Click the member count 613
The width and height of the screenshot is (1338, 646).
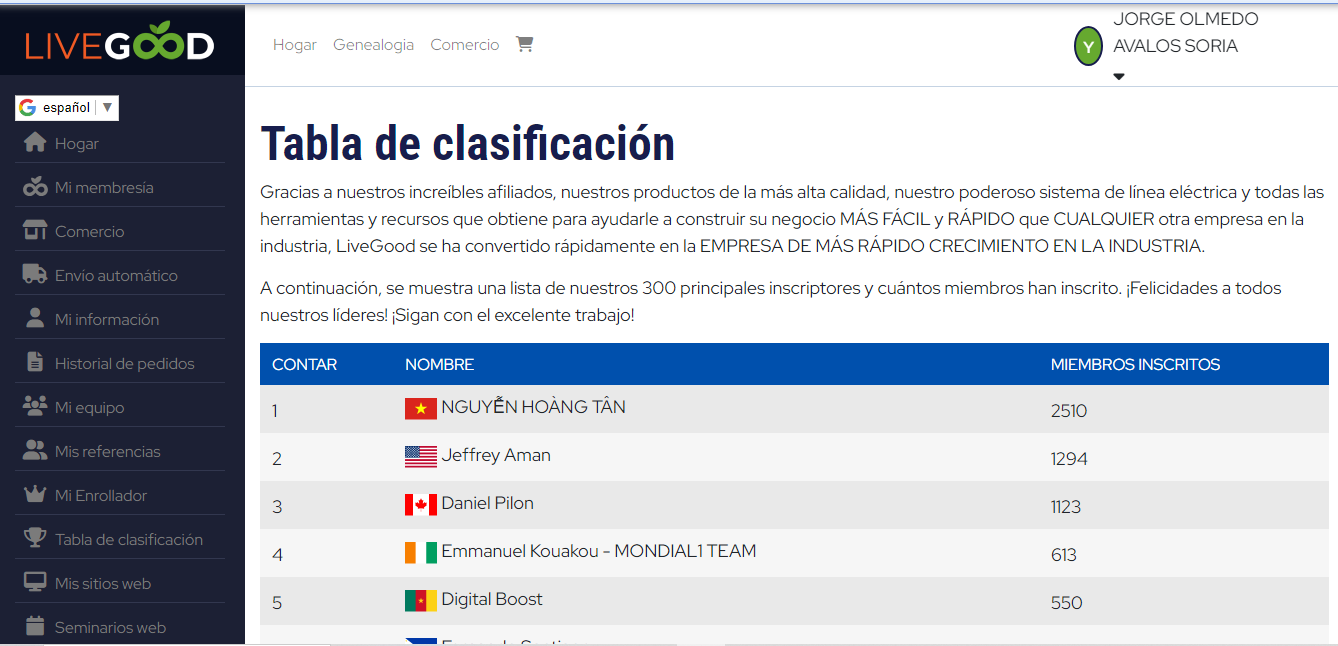(x=1064, y=555)
